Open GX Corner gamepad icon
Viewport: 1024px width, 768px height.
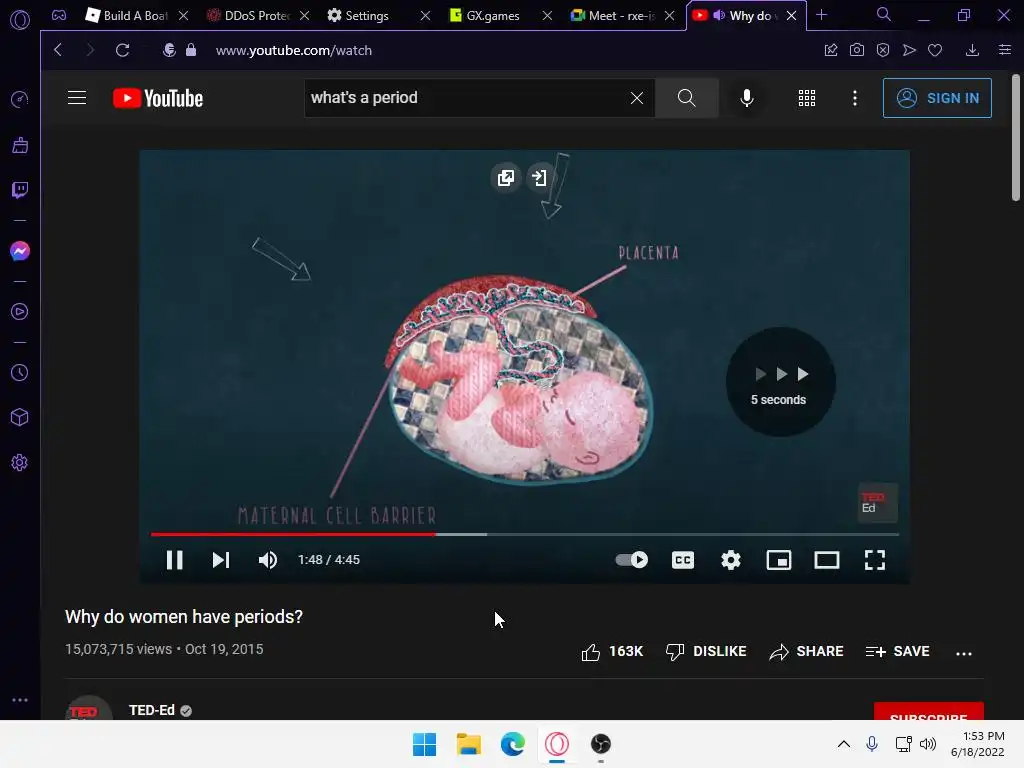[x=59, y=15]
